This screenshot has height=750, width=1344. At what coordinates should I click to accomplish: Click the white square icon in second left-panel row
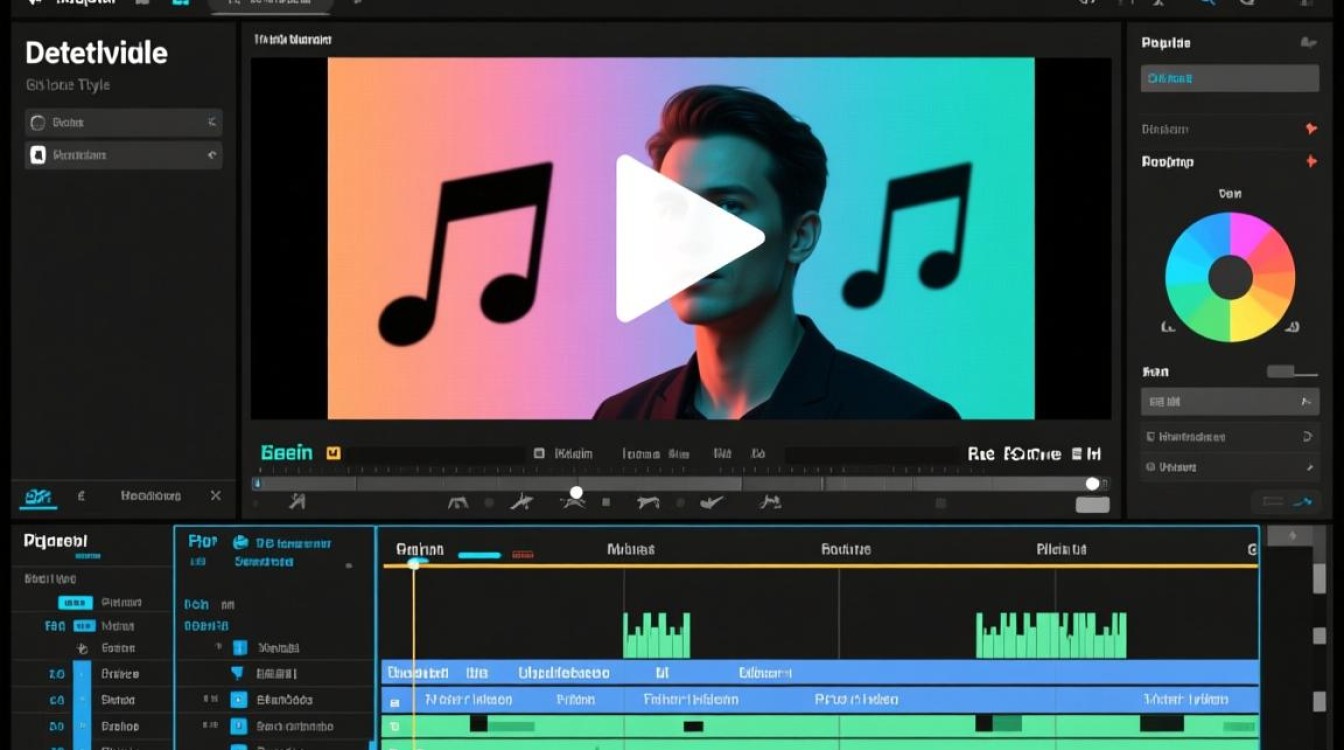pyautogui.click(x=38, y=155)
